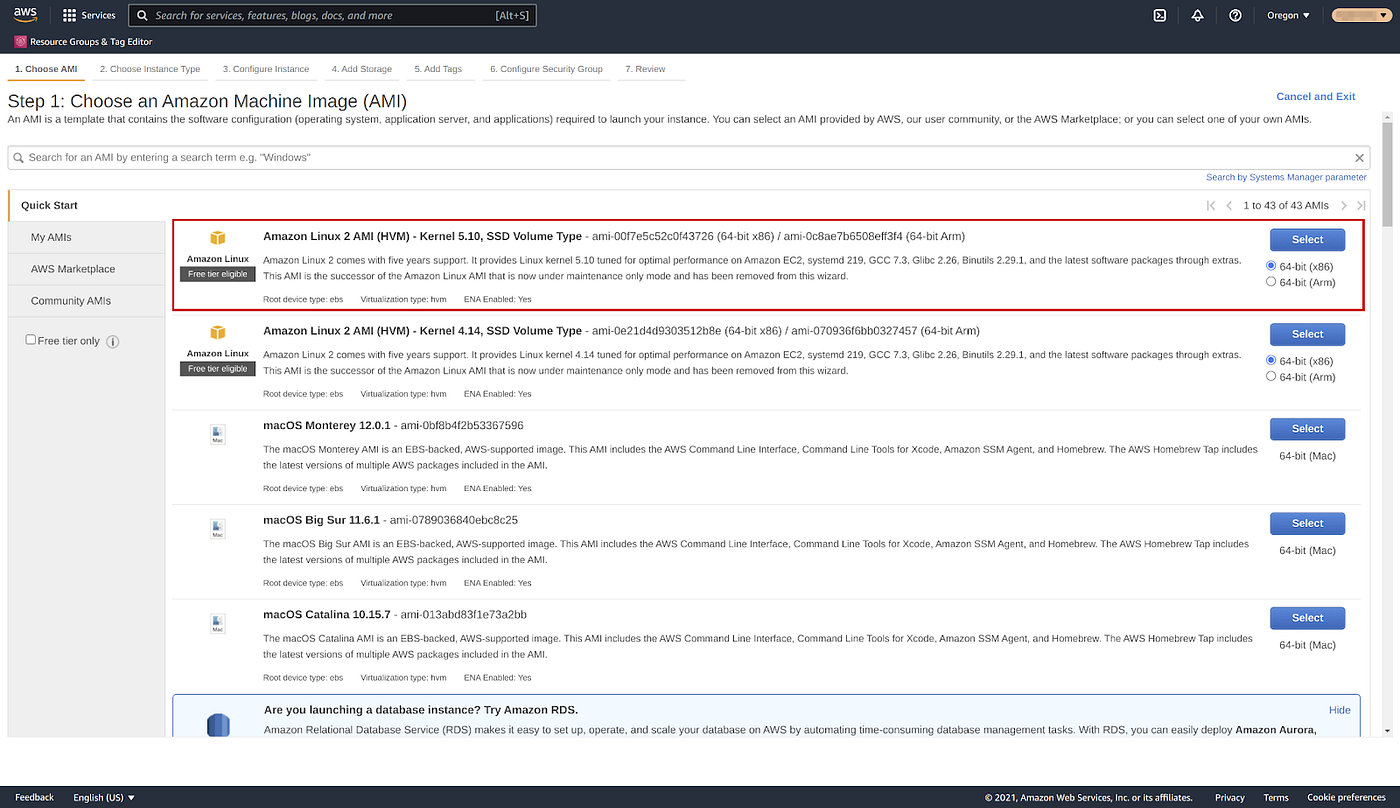
Task: Click the macOS Monterey Mac icon
Action: [217, 434]
